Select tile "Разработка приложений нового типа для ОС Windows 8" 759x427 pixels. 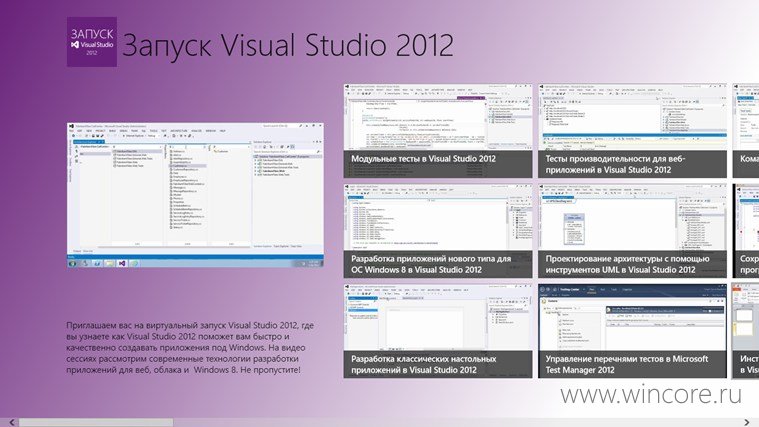click(438, 231)
